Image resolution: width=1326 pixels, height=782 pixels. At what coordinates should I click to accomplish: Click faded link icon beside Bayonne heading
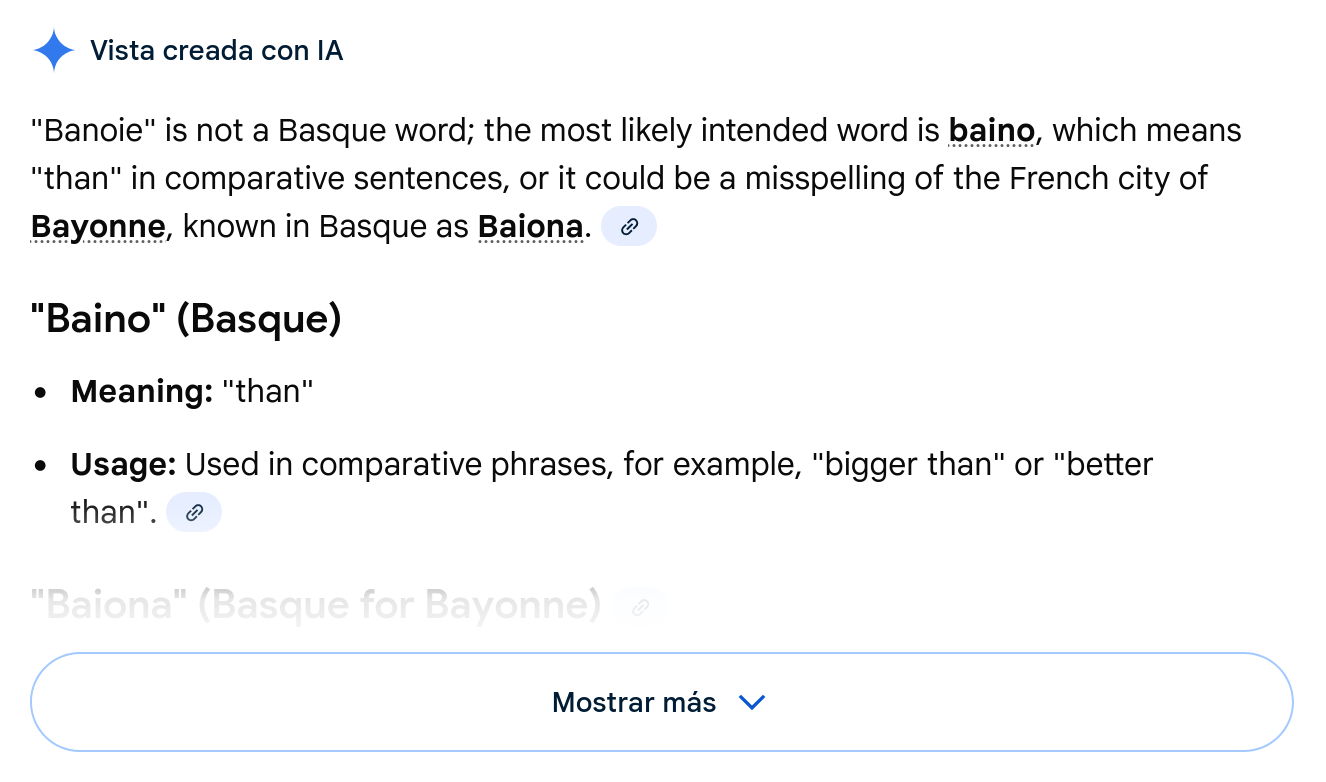click(640, 605)
